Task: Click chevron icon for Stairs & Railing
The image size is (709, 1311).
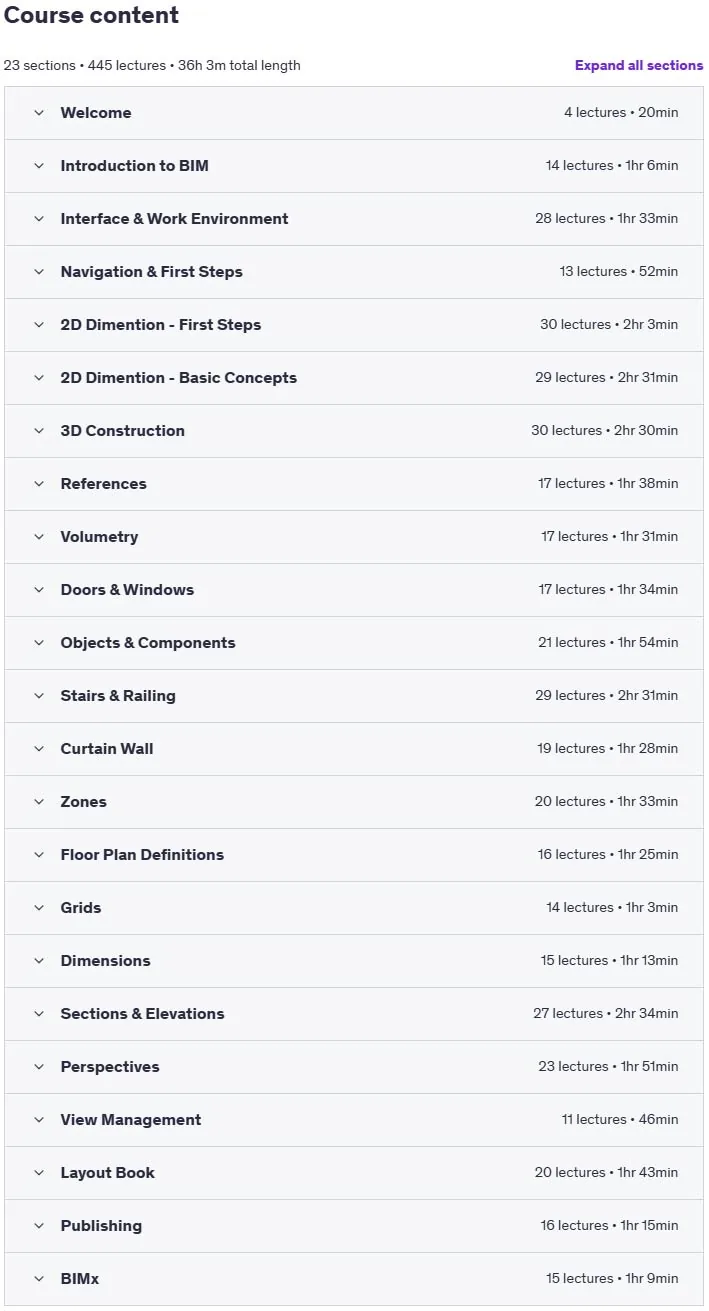Action: (39, 696)
